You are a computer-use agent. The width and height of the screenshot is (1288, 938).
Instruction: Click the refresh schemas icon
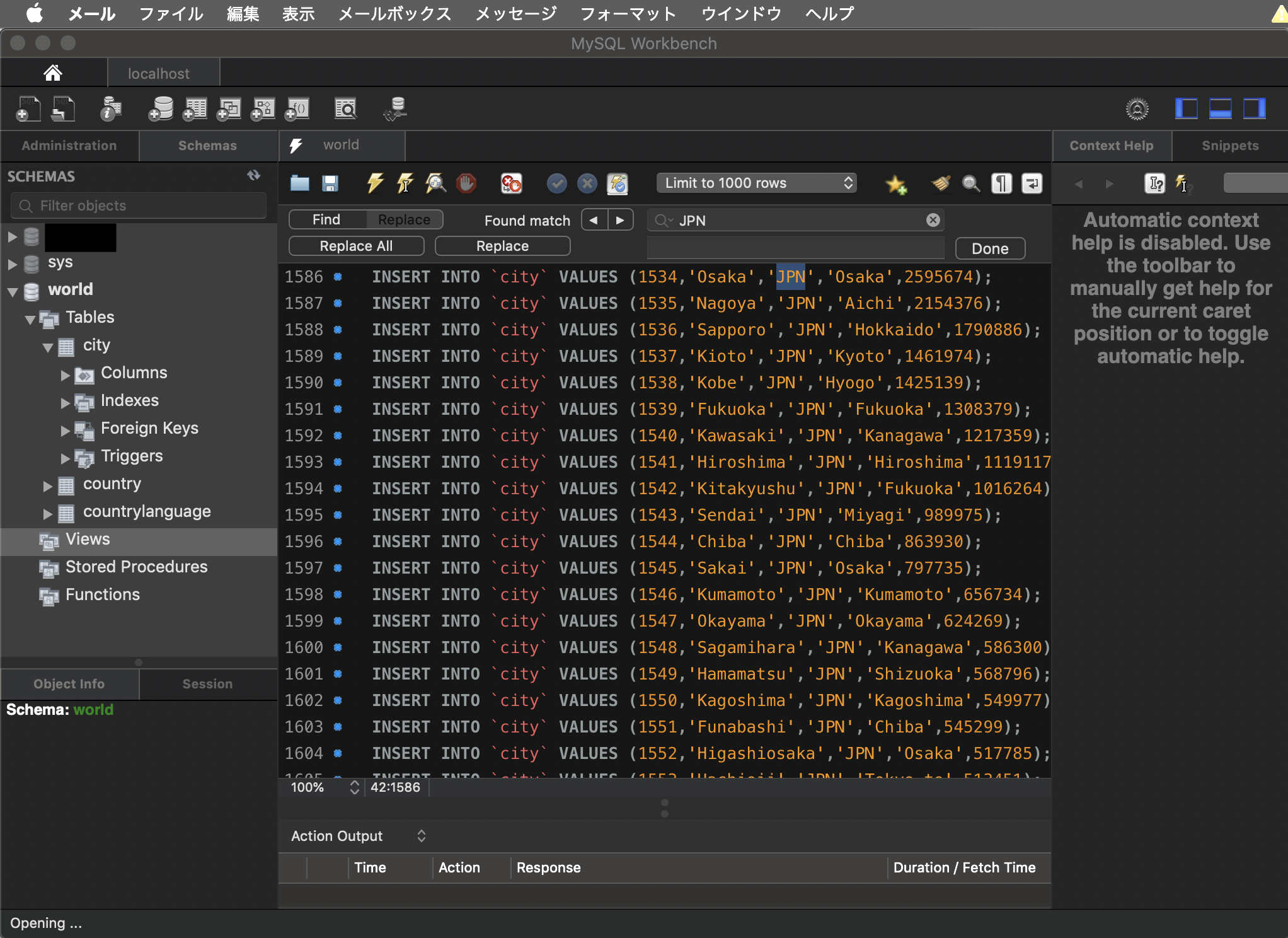coord(254,176)
